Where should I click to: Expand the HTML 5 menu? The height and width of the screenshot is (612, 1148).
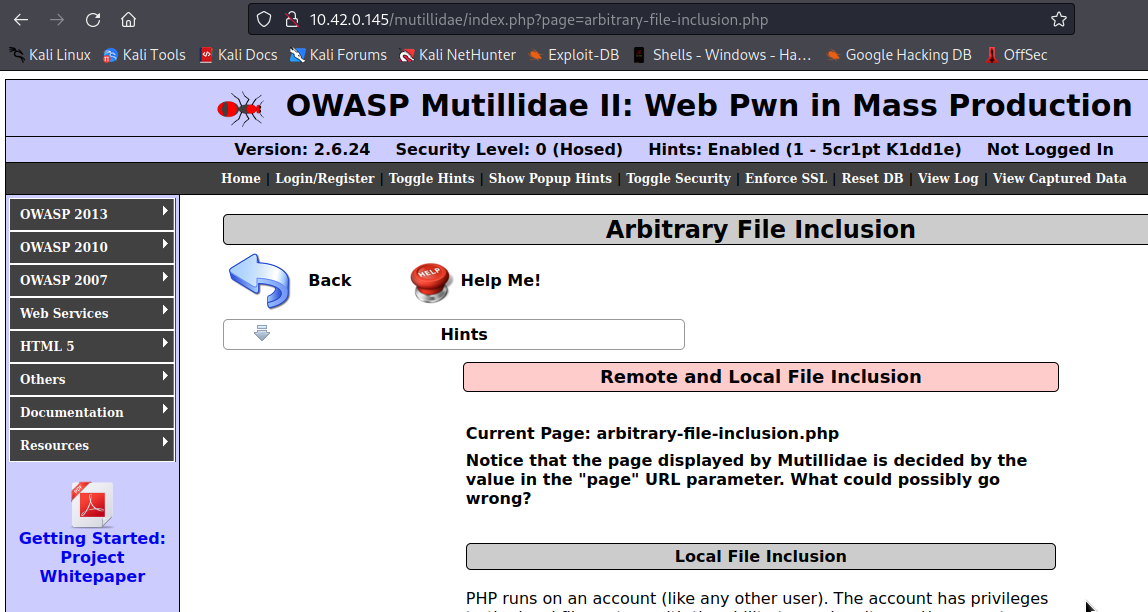92,346
